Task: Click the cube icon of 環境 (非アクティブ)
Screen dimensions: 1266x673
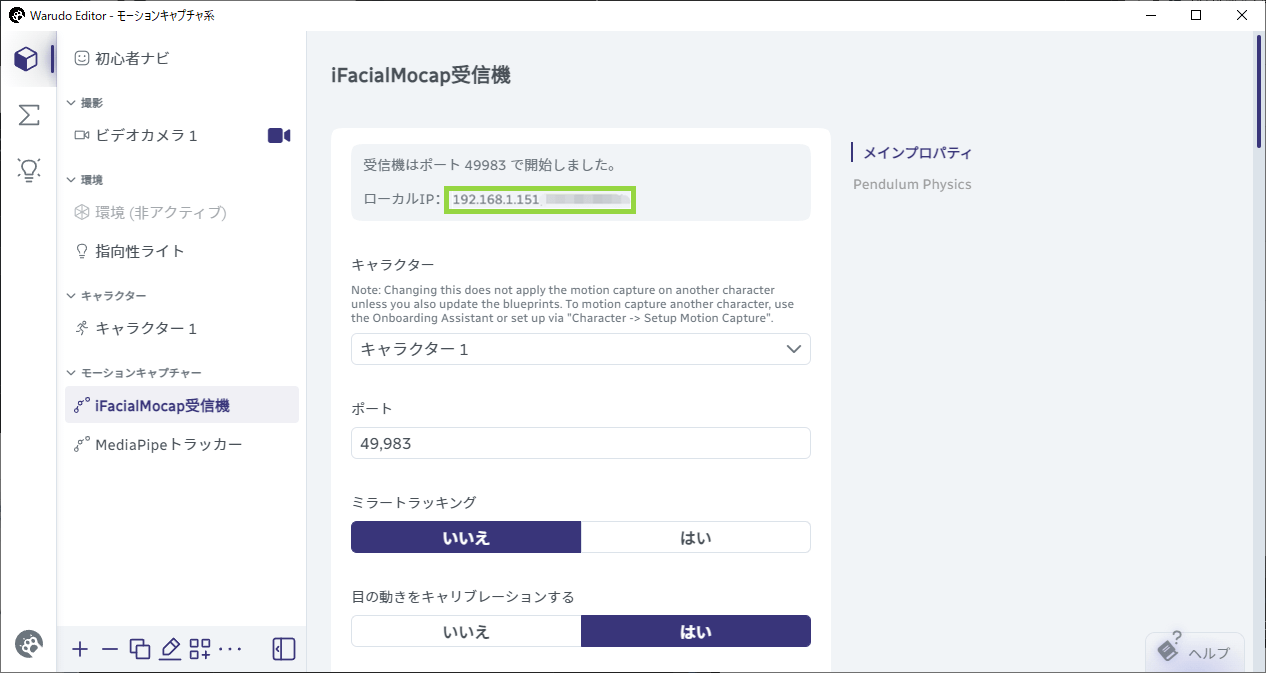Action: click(x=82, y=212)
